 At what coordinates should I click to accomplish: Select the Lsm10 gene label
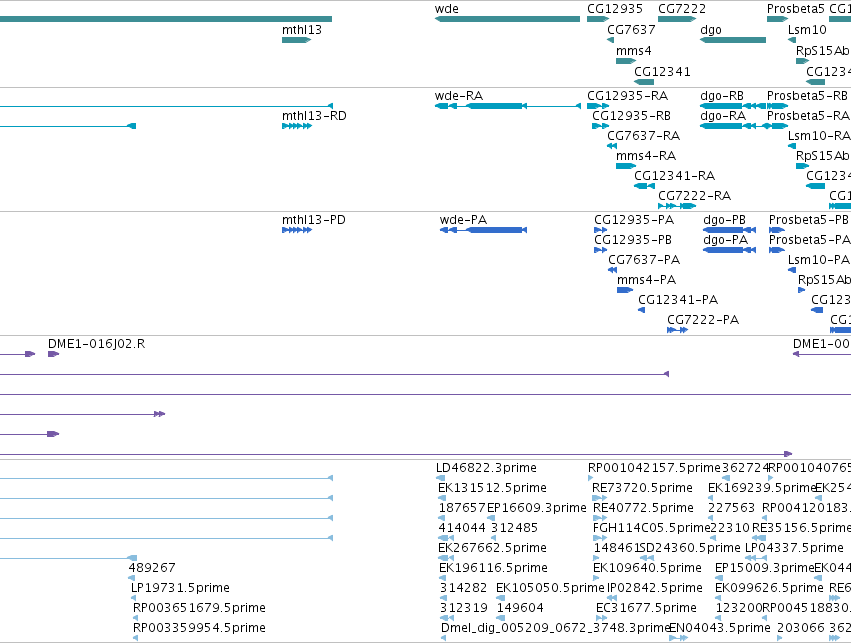click(807, 30)
